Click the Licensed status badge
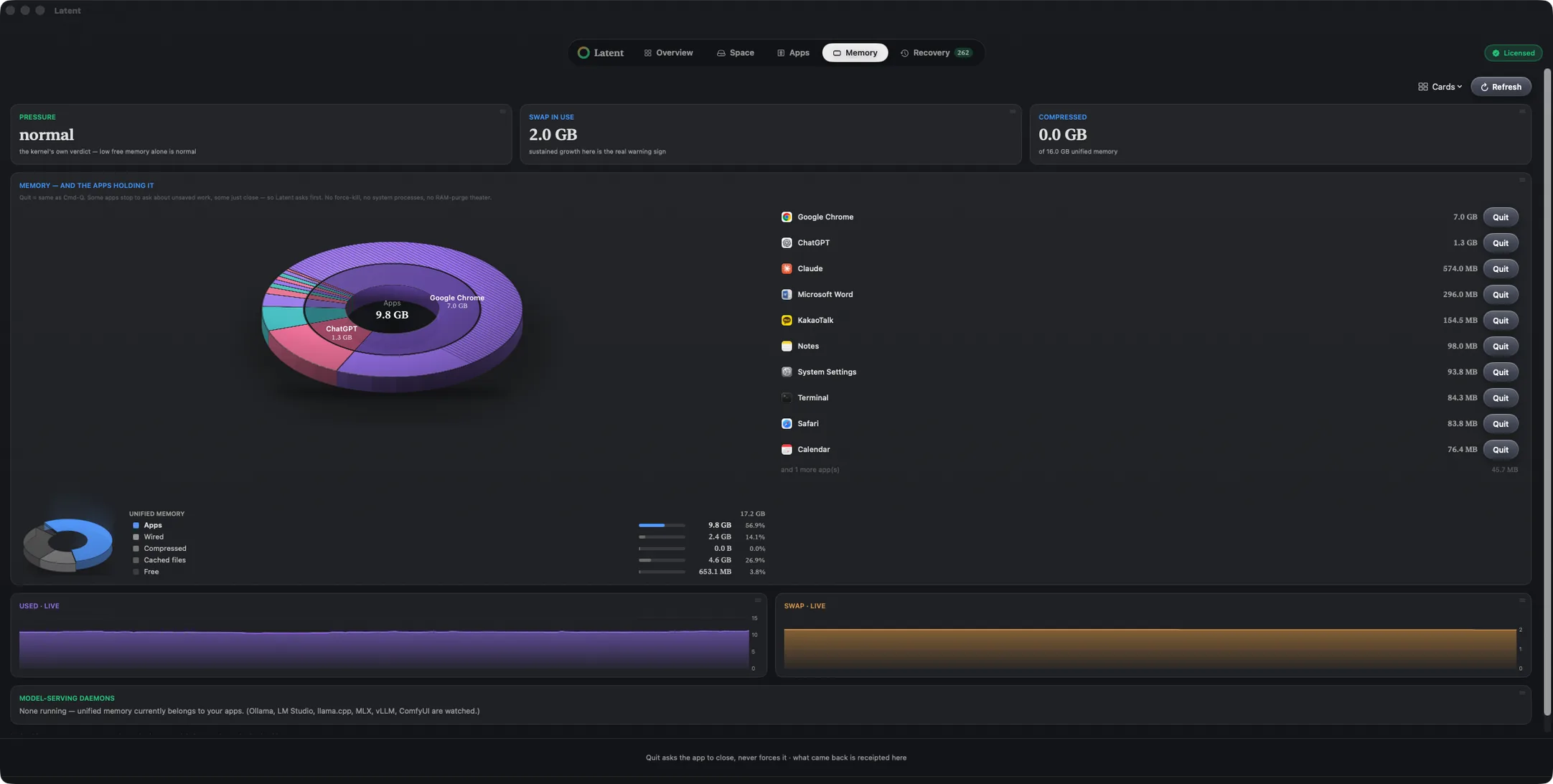The image size is (1553, 784). 1513,53
